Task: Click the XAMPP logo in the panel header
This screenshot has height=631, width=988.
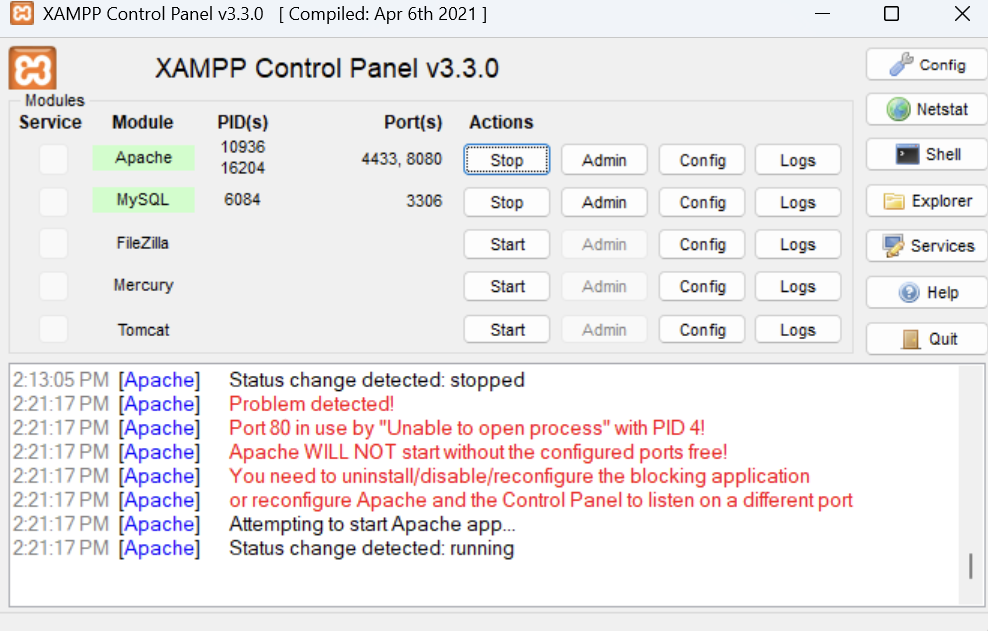Action: [x=33, y=69]
